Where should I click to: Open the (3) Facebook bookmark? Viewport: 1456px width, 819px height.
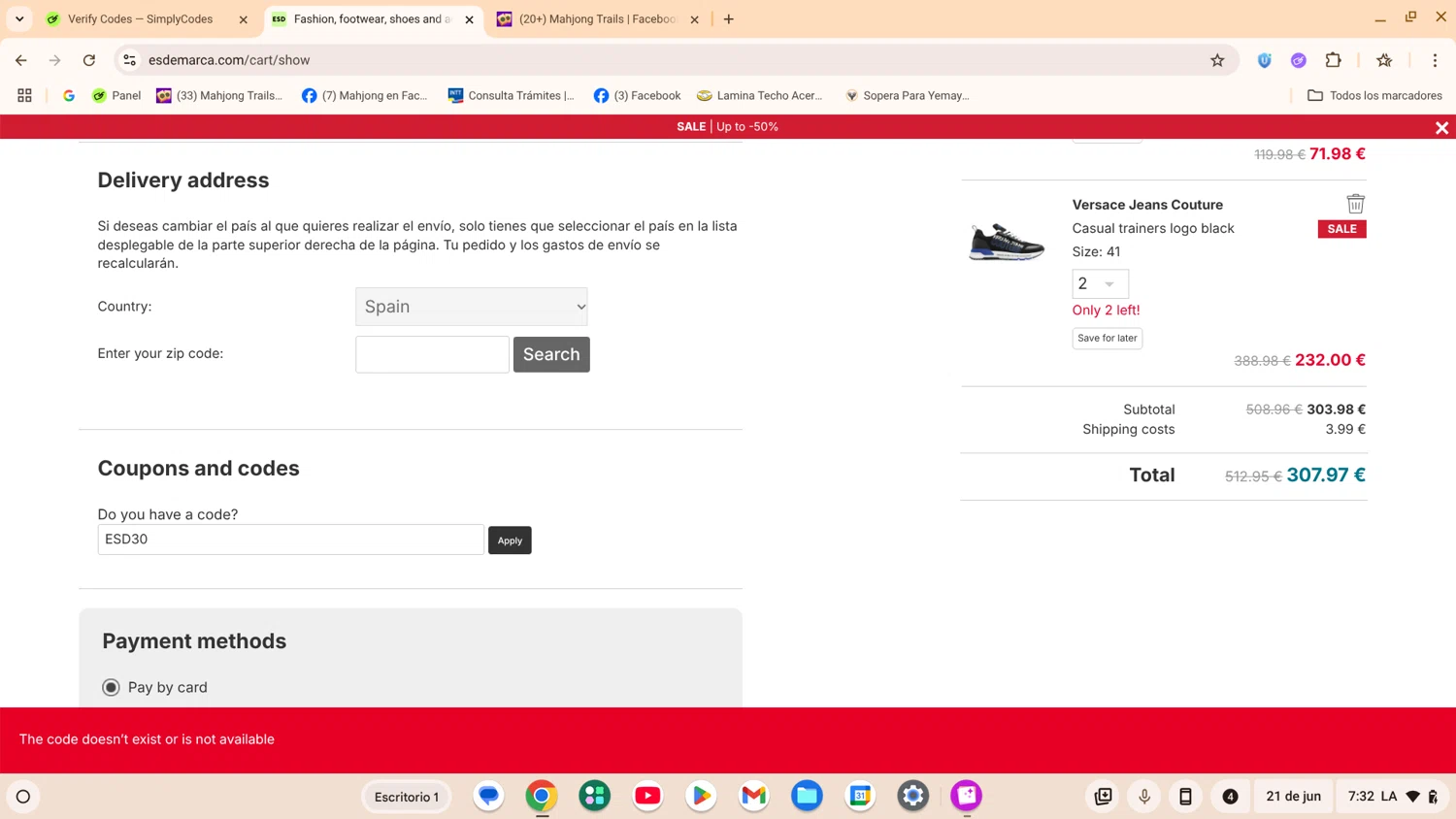[638, 95]
